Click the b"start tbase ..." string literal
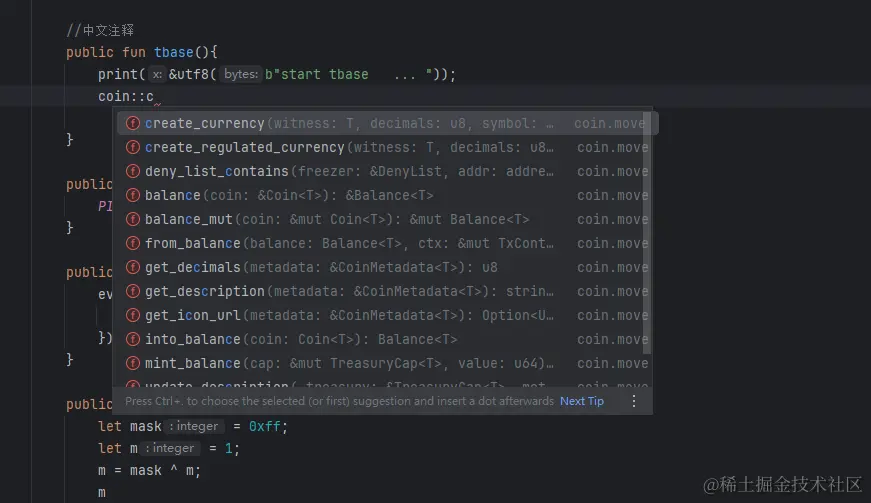871x503 pixels. click(348, 74)
